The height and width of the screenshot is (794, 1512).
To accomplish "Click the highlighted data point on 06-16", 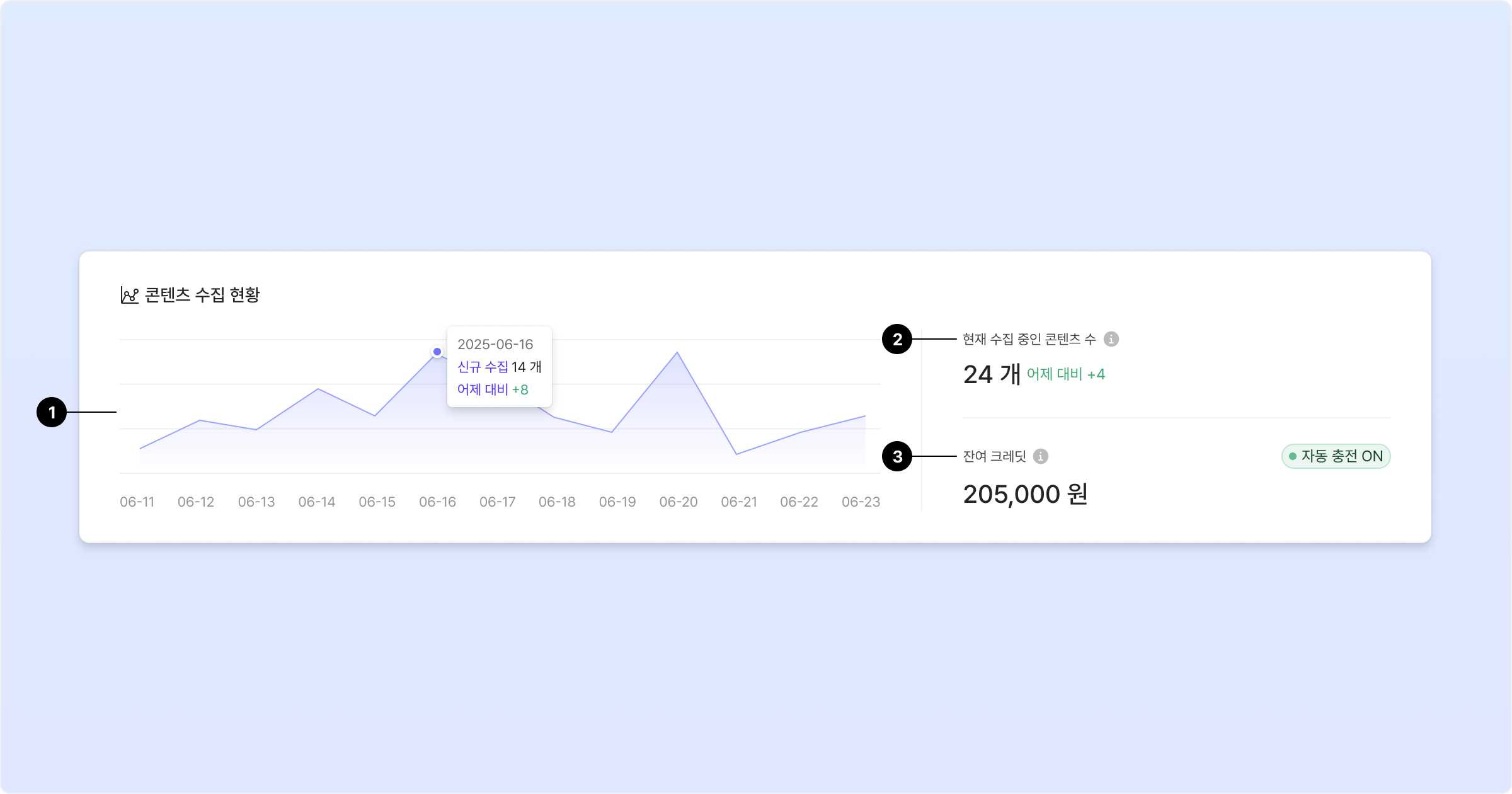I will 437,352.
